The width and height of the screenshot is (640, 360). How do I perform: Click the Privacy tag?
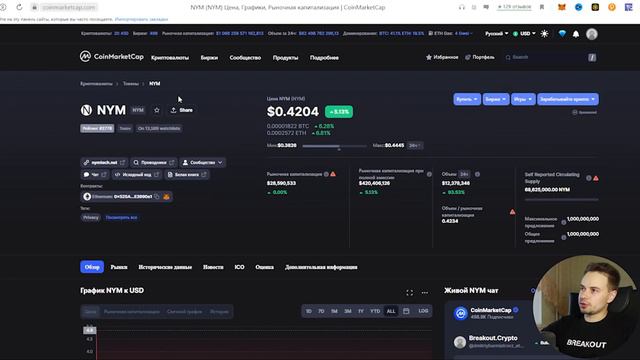(91, 218)
